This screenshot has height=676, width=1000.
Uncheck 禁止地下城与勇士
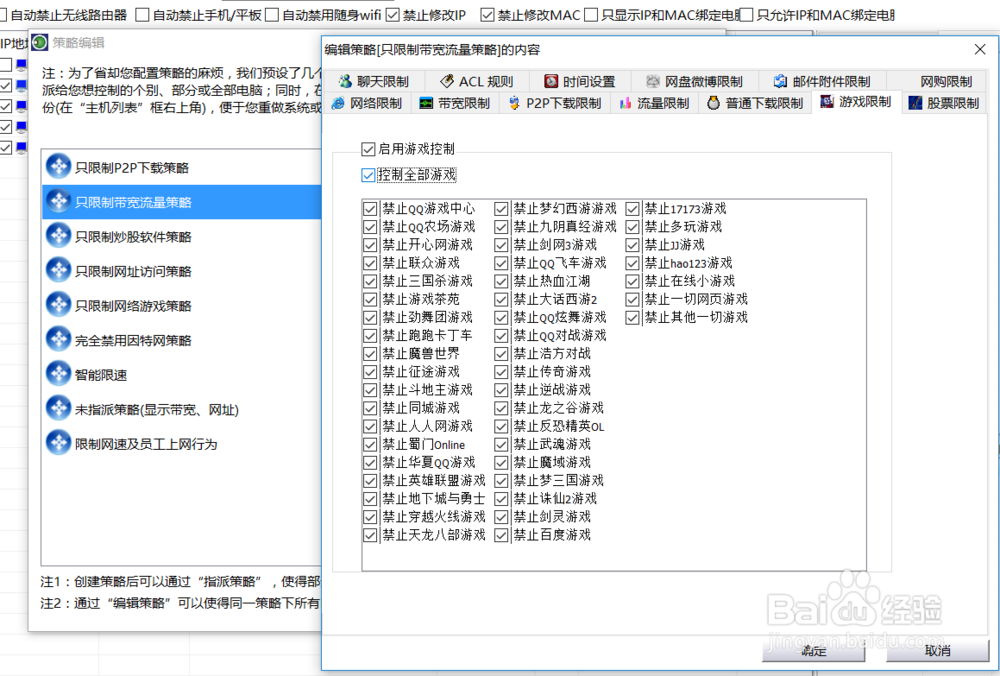(370, 498)
